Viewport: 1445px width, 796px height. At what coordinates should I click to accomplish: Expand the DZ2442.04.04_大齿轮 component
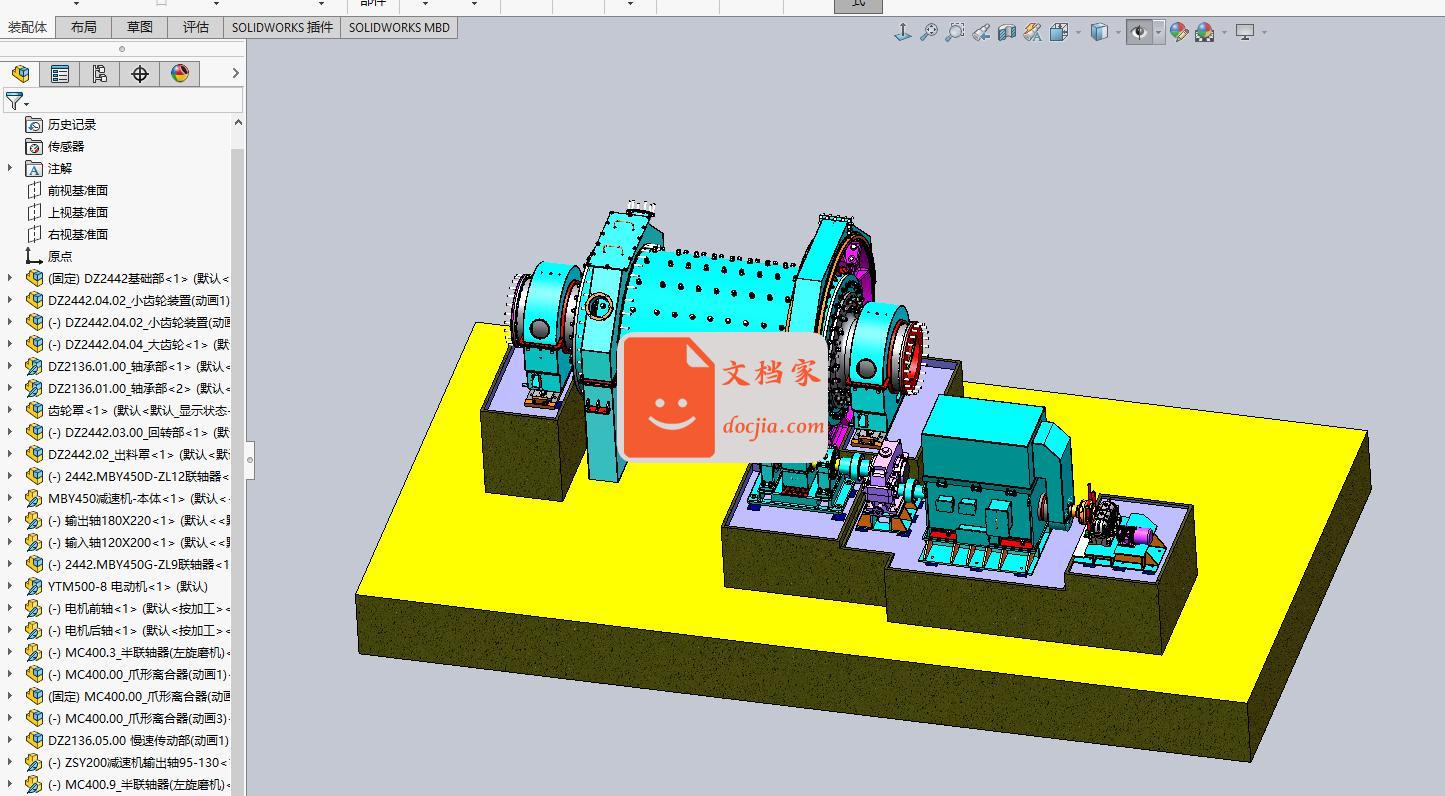pyautogui.click(x=11, y=344)
